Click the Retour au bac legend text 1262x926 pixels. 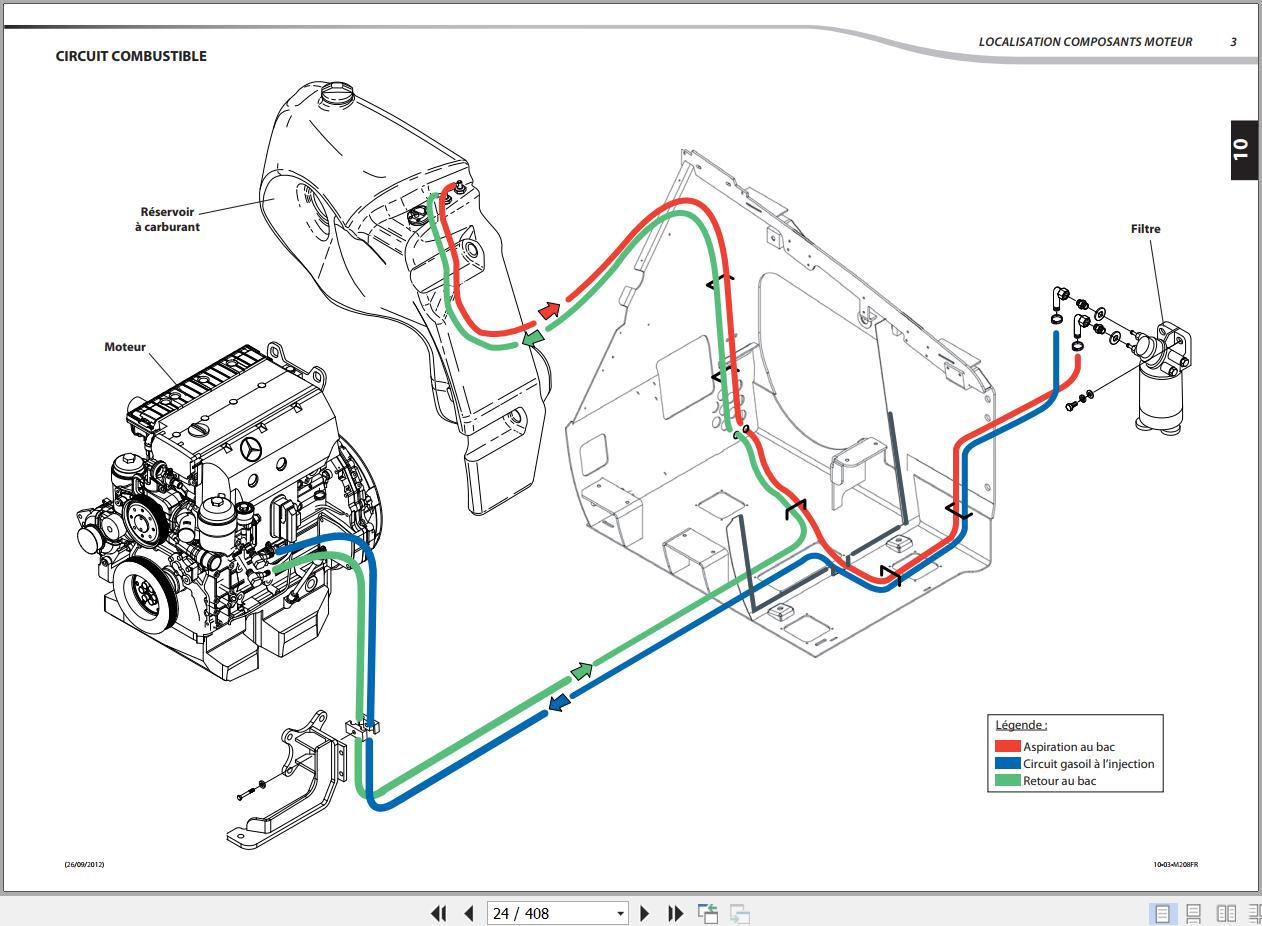point(1059,781)
